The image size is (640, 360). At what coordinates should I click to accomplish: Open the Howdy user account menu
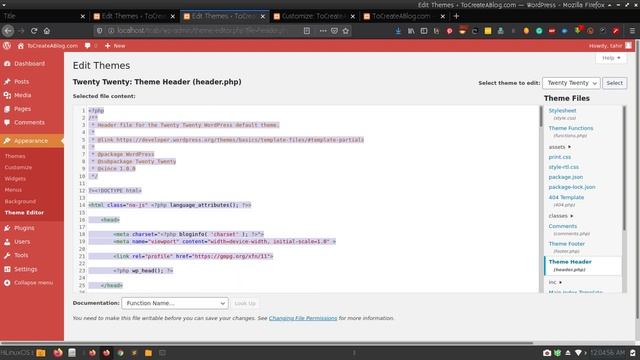click(x=610, y=46)
